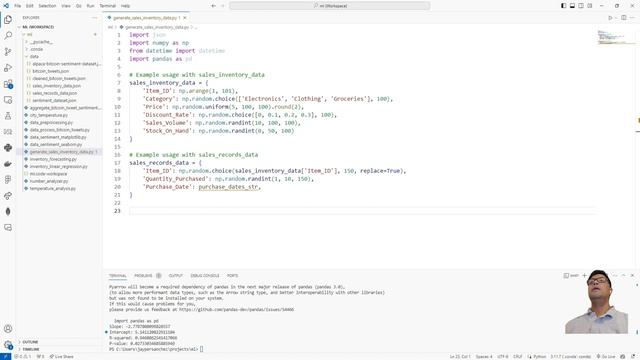The width and height of the screenshot is (640, 360).
Task: Go back with the navigation arrow
Action: [x=213, y=6]
